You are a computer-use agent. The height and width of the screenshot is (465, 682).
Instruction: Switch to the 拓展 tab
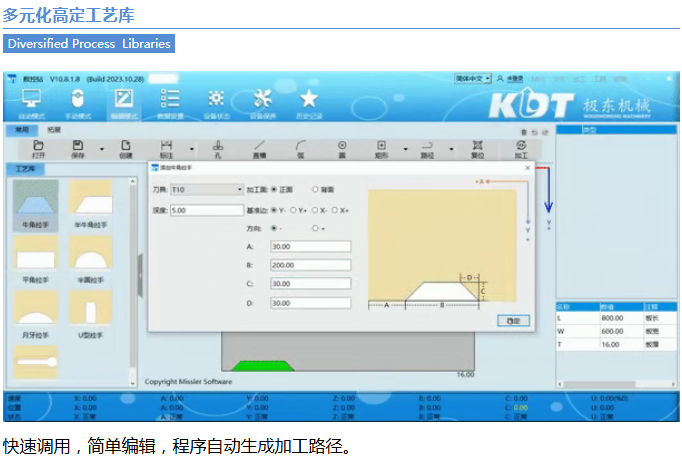pos(53,130)
